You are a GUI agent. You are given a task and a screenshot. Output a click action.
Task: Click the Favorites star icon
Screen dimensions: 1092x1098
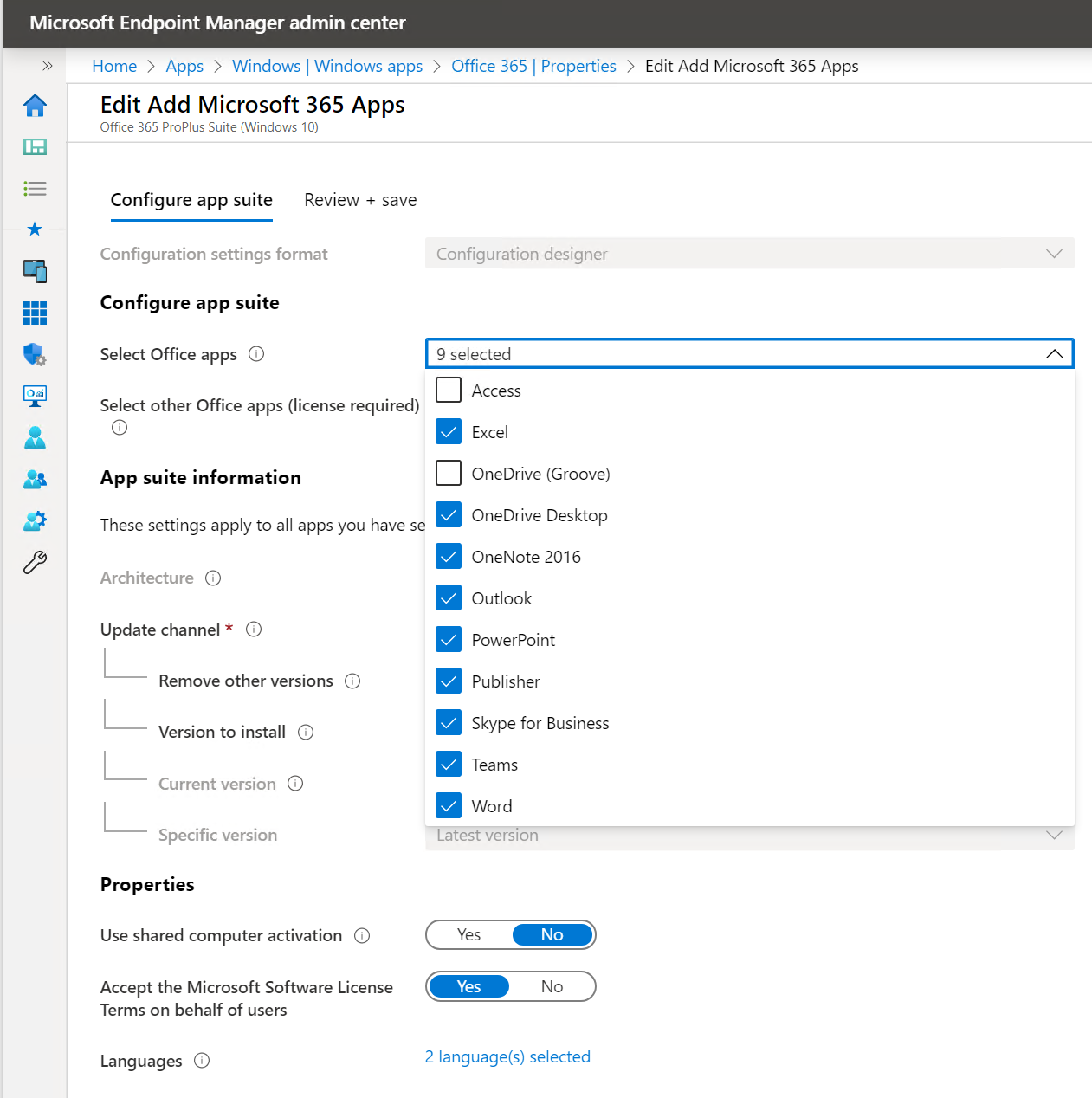point(35,229)
